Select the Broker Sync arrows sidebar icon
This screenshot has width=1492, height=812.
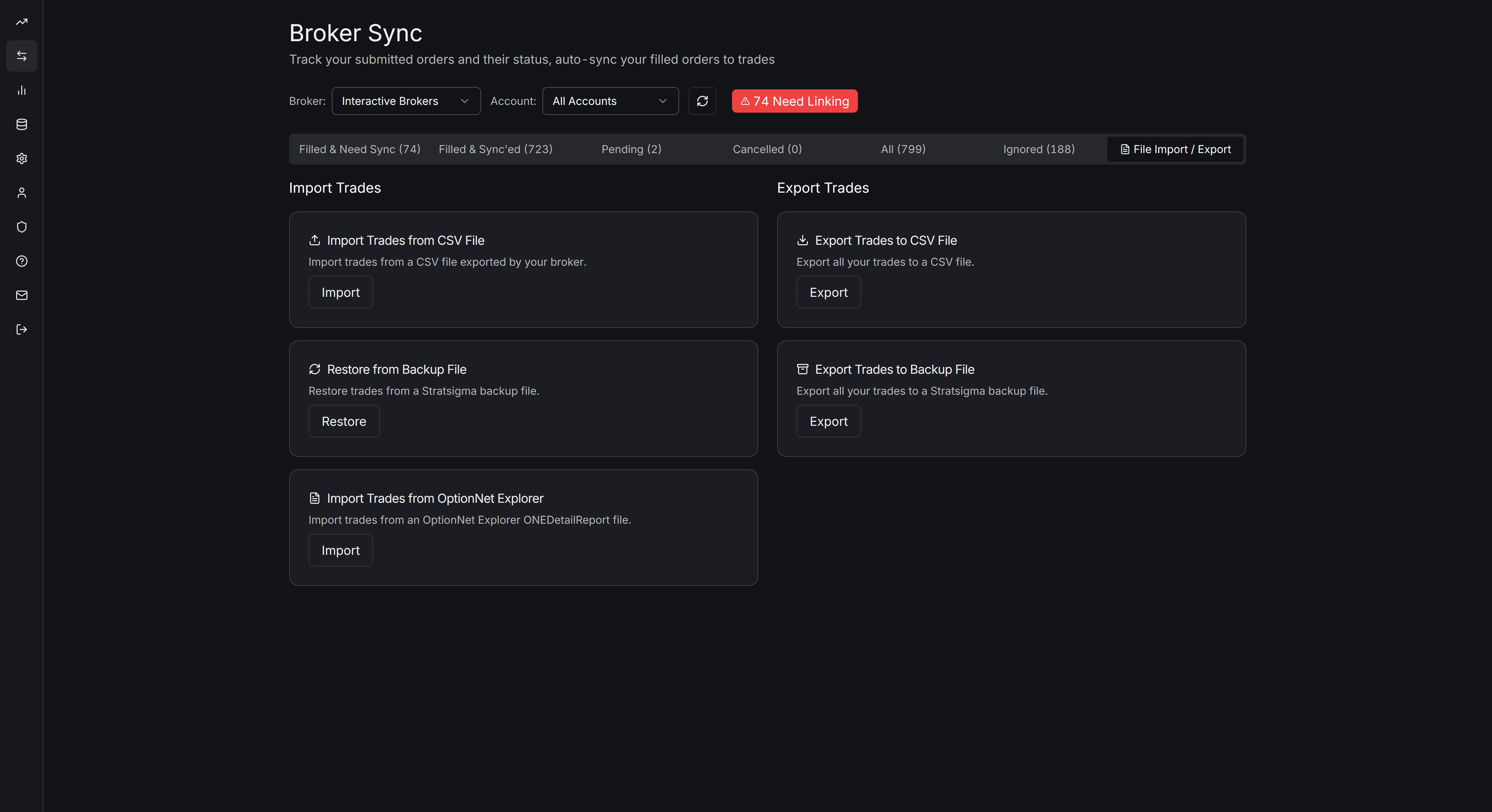pos(21,56)
